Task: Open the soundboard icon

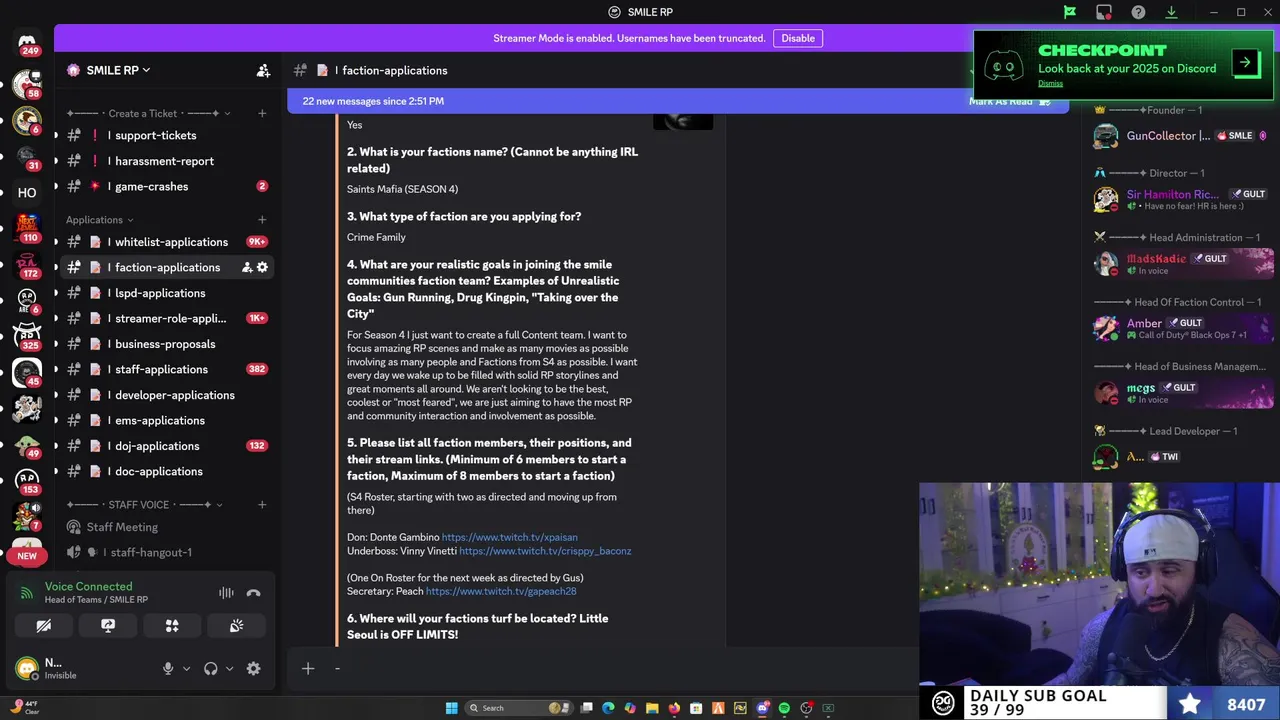Action: coord(236,626)
